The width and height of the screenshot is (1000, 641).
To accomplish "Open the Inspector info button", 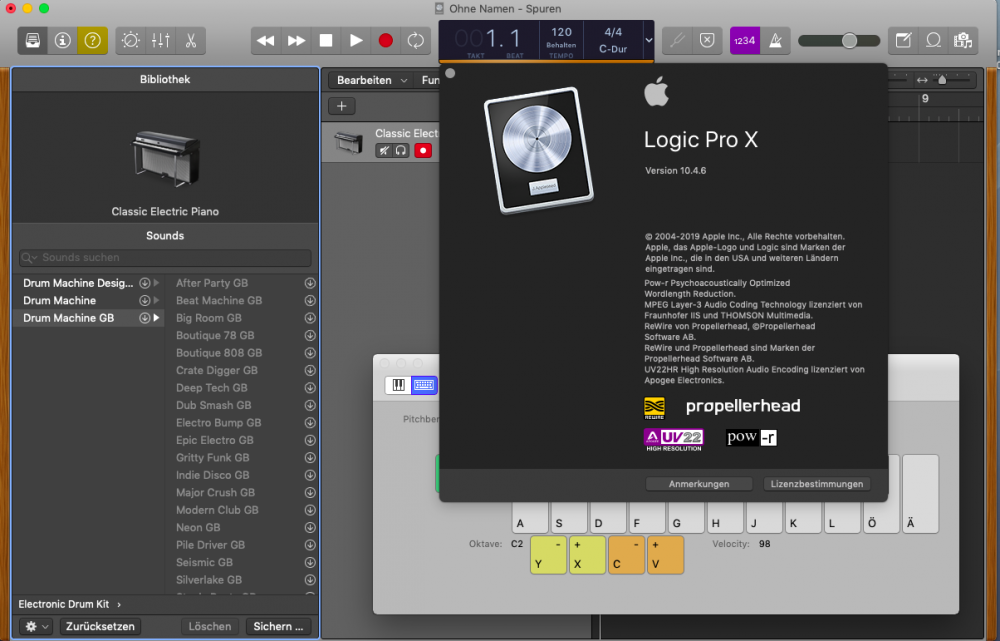I will (x=62, y=41).
